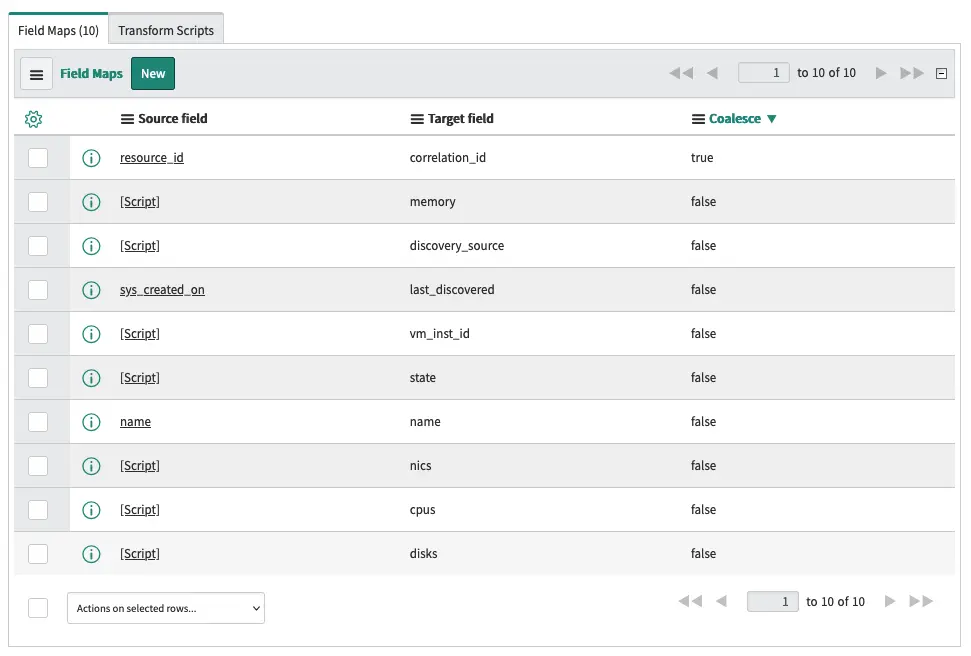This screenshot has width=971, height=656.
Task: Go to next page in top pagination
Action: (x=881, y=73)
